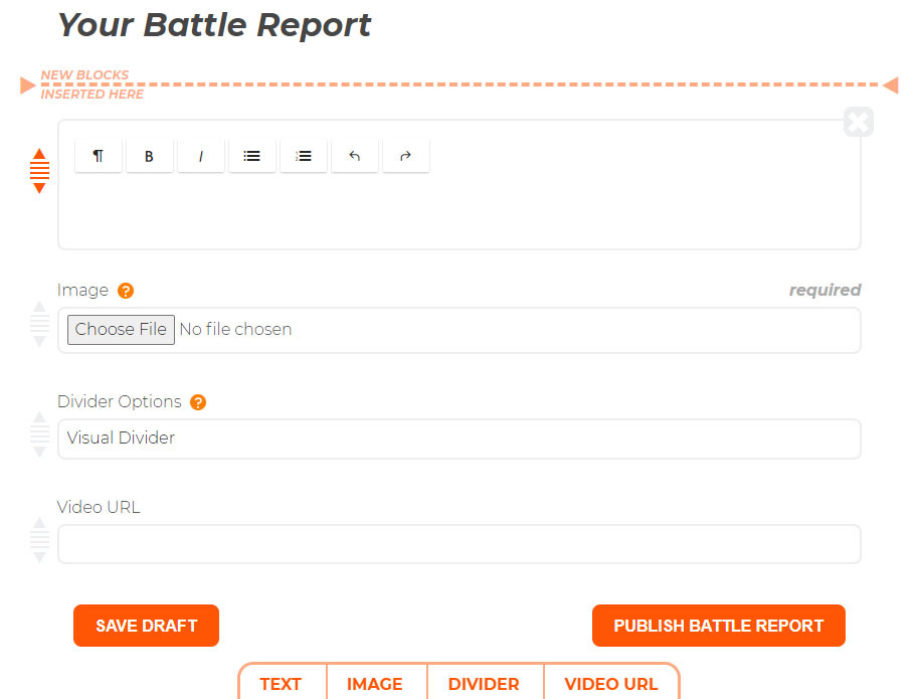The image size is (920, 699).
Task: Add a Divider block from the bottom tabs
Action: coord(483,684)
